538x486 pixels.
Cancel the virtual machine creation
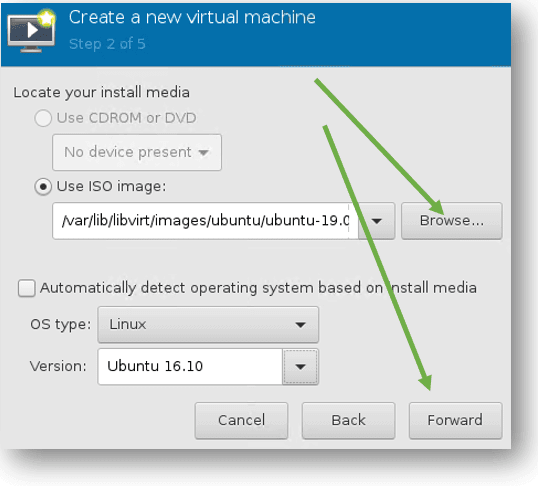coord(242,421)
